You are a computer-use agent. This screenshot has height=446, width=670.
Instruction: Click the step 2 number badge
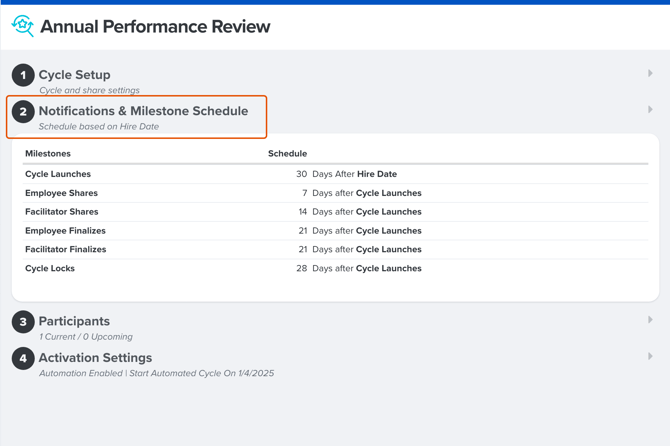[x=23, y=112]
